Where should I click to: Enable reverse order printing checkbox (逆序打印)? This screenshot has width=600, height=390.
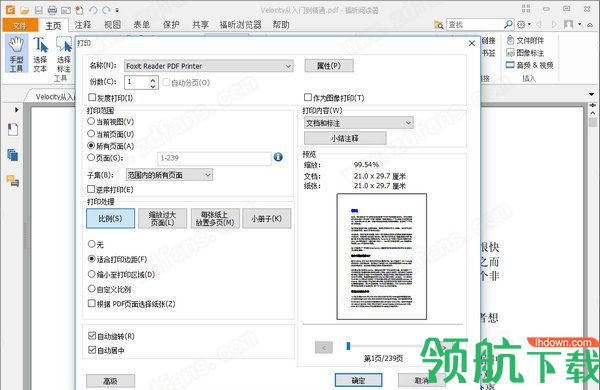coord(91,189)
